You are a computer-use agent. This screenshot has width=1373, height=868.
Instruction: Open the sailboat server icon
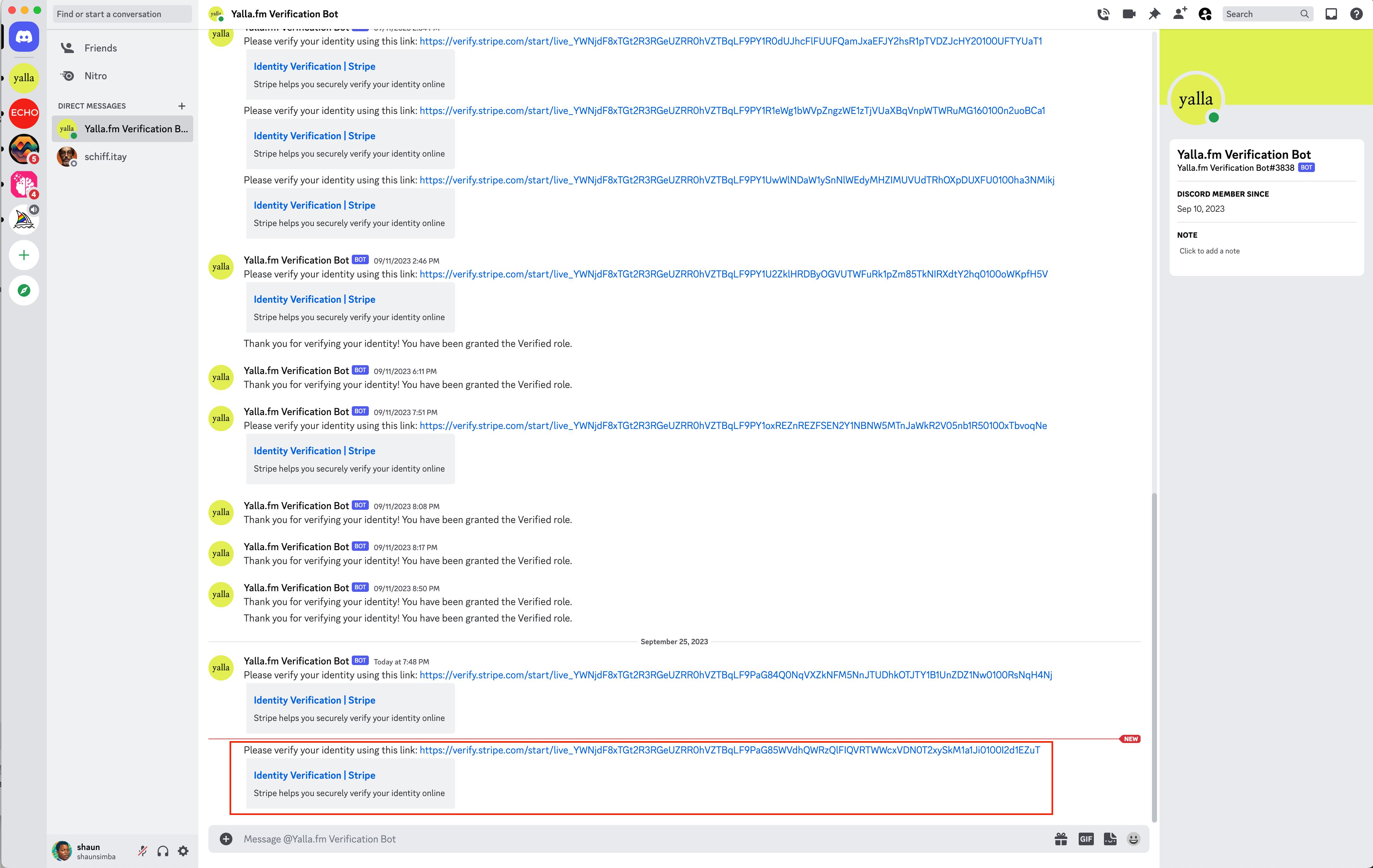pyautogui.click(x=24, y=219)
